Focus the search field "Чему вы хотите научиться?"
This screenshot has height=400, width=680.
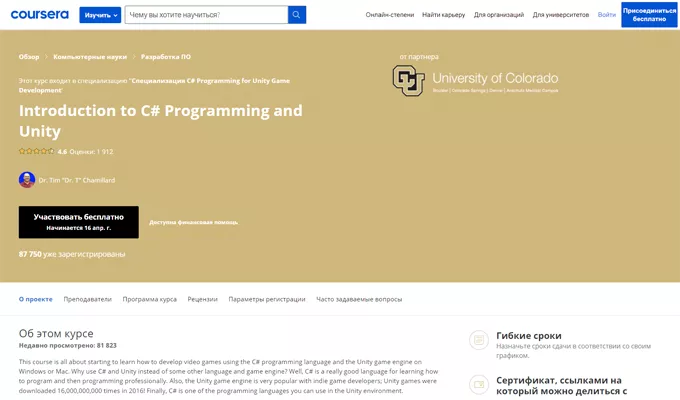click(206, 15)
